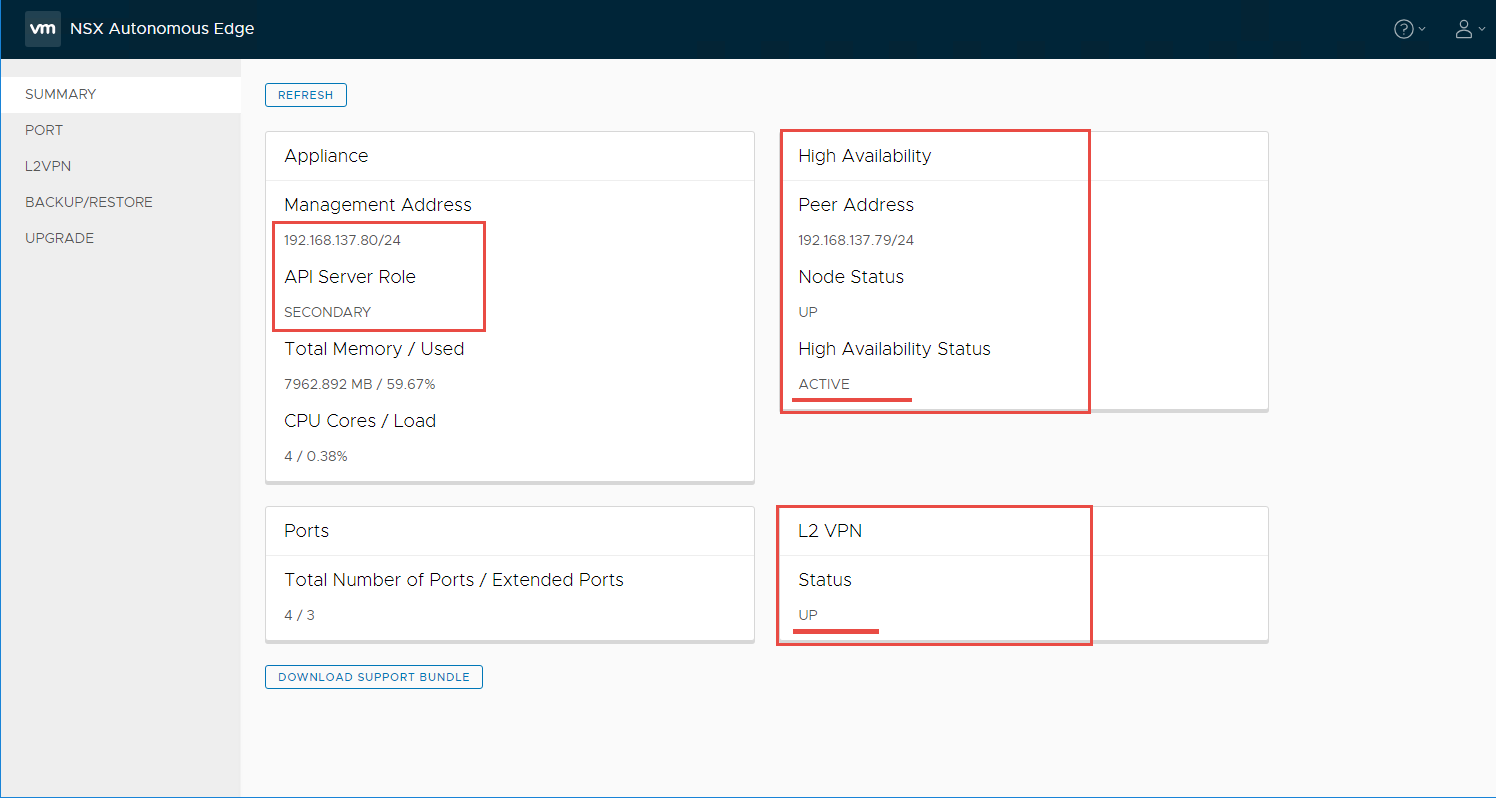Open BACKUP/RESTORE from the sidebar
This screenshot has width=1496, height=798.
(x=89, y=202)
